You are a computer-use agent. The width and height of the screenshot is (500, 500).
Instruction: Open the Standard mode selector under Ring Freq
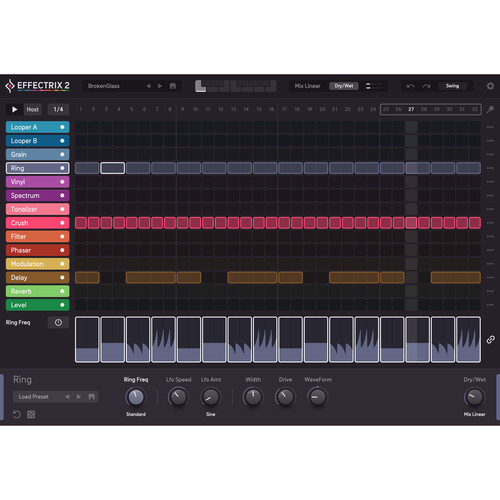coord(136,414)
